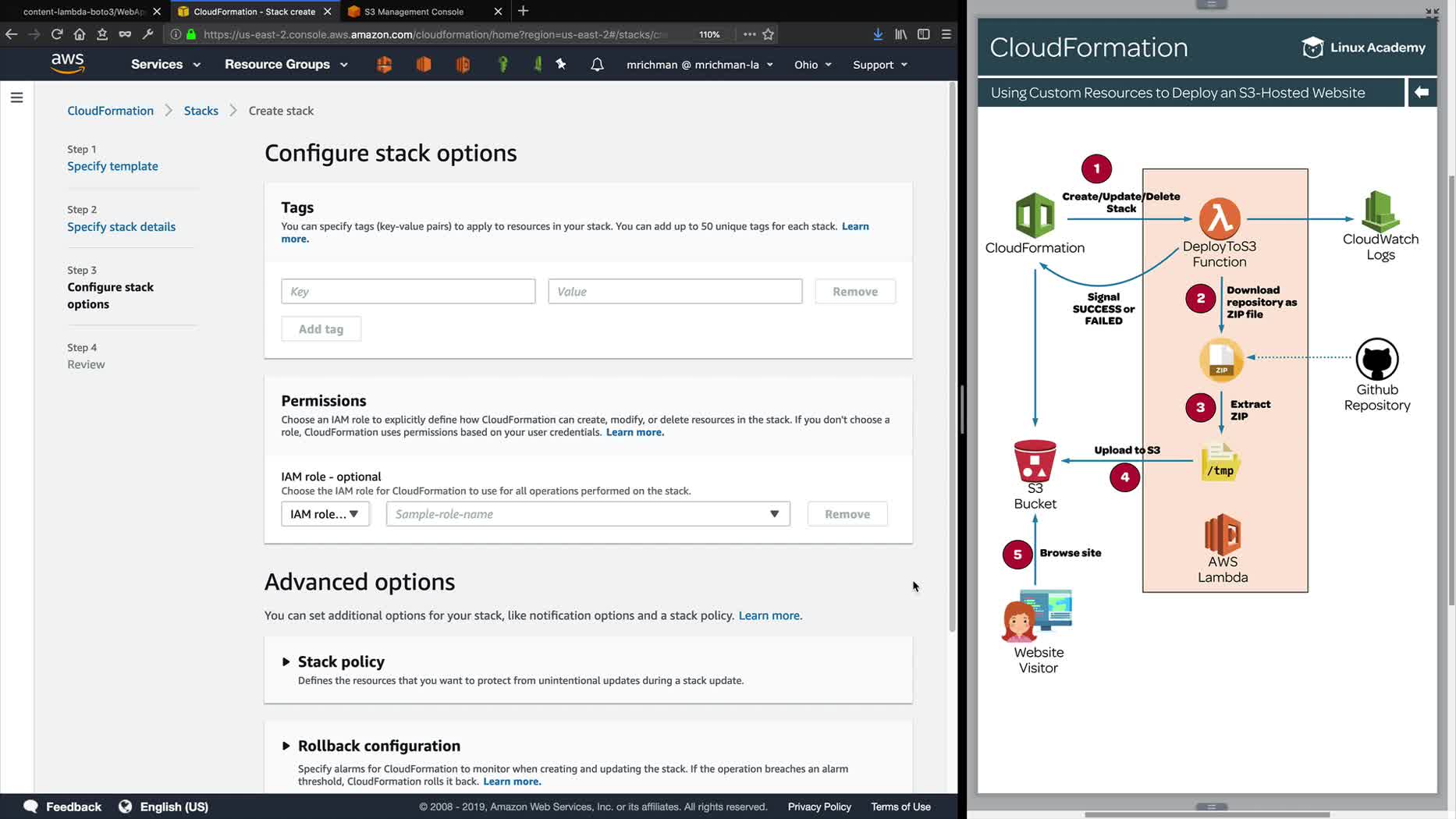Reload the page with refresh icon
Screen dimensions: 1456x819
click(57, 34)
